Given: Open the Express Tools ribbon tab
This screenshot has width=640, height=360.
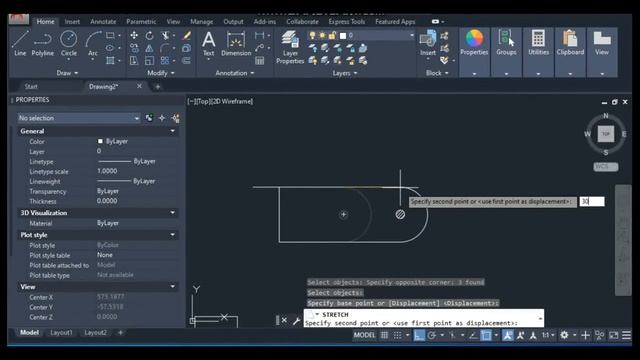Looking at the screenshot, I should [x=347, y=22].
